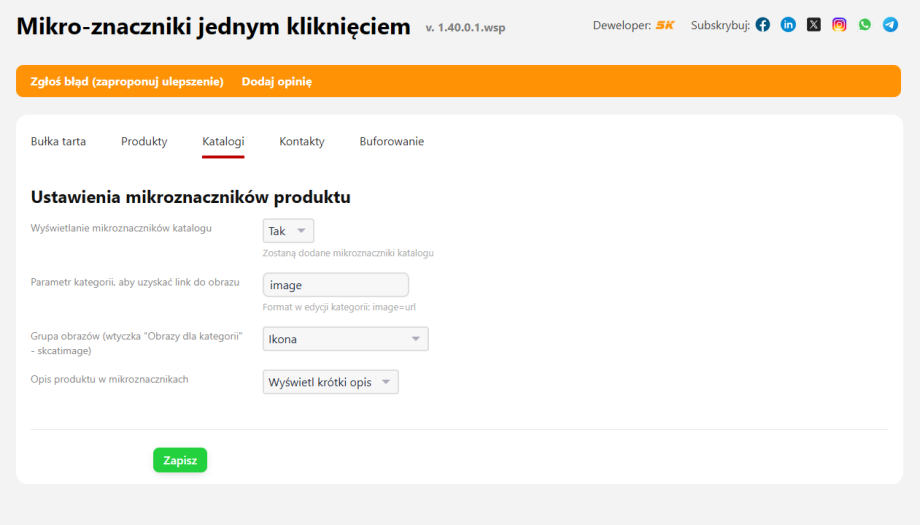Click the title Mikro-znaczniki jednym kliknięciem
The height and width of the screenshot is (525, 920).
point(214,26)
